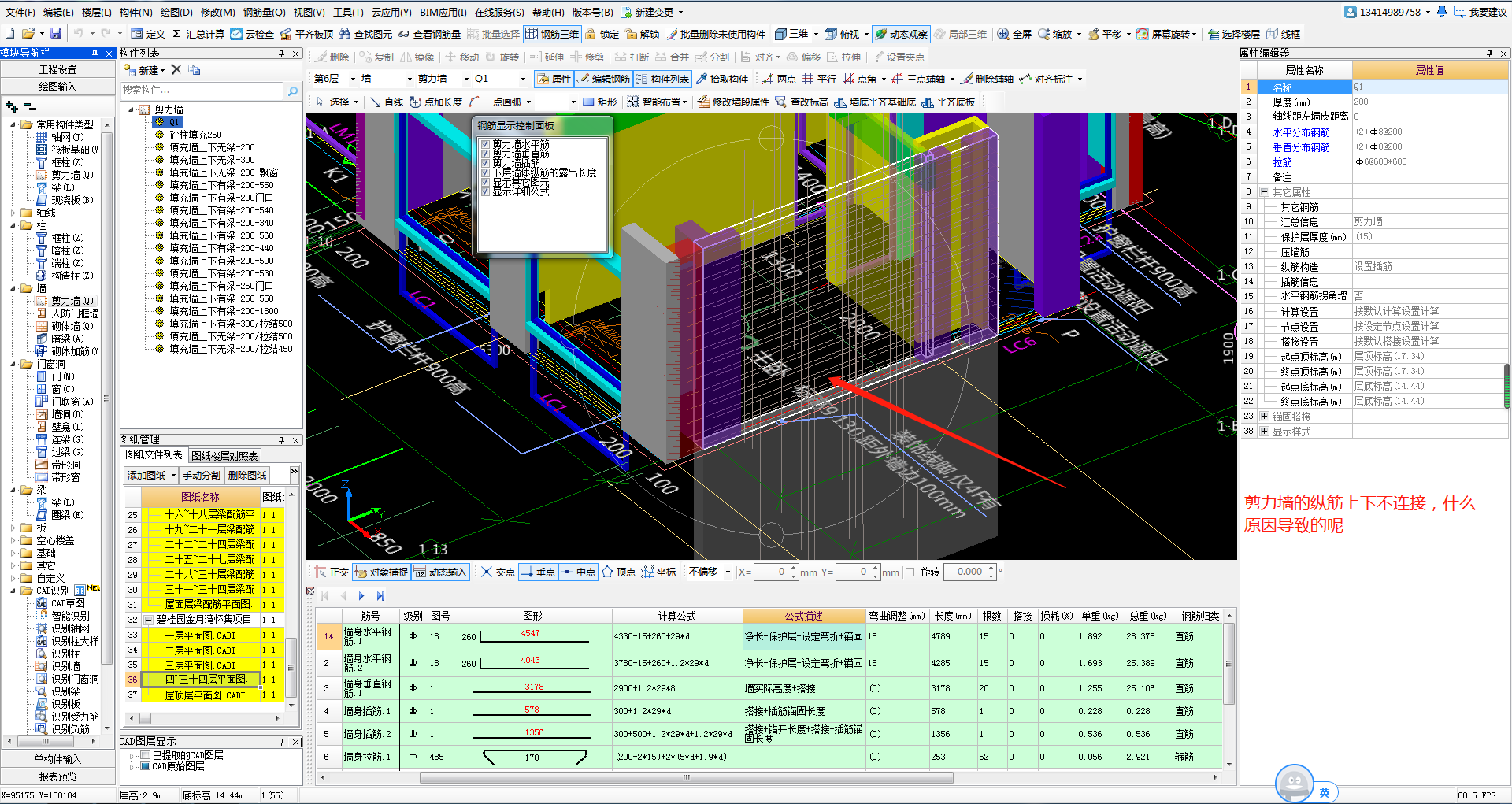Expand the 显示样式 property group
Viewport: 1512px width, 804px height.
1264,432
